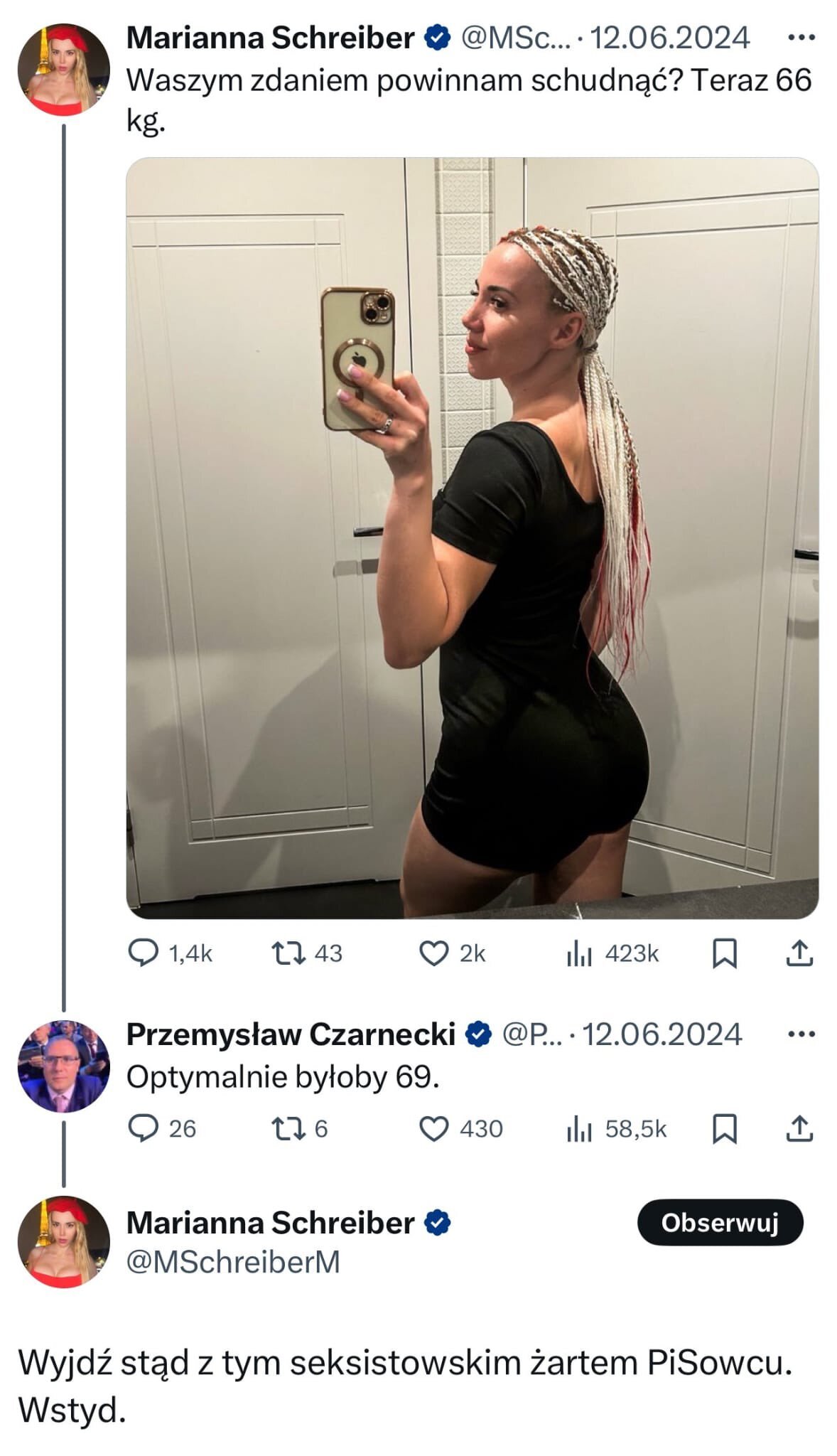Repost the comment with 6 reposts
Screen dimensions: 837x1456
289,1128
